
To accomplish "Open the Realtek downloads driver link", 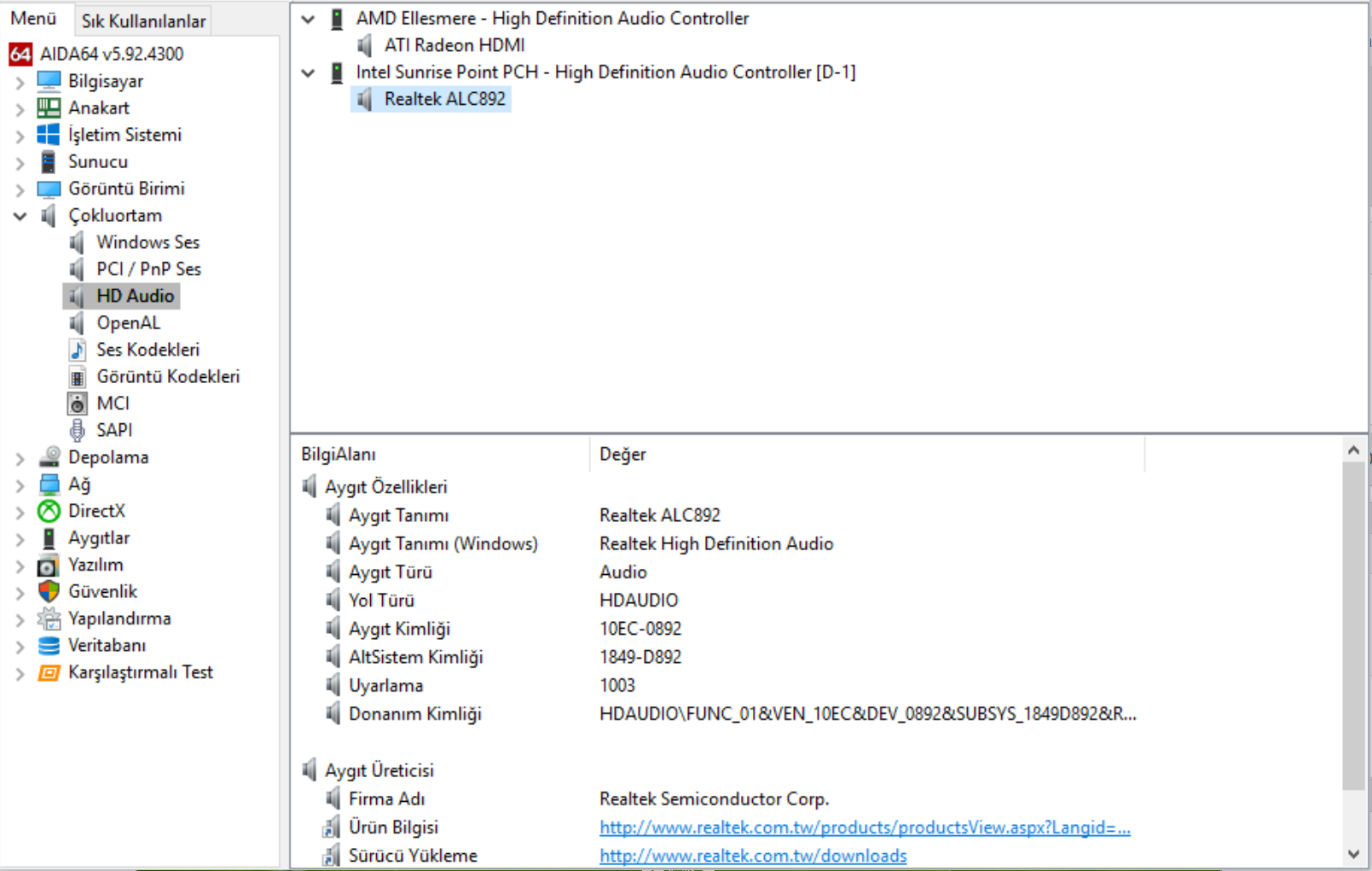I will click(752, 856).
